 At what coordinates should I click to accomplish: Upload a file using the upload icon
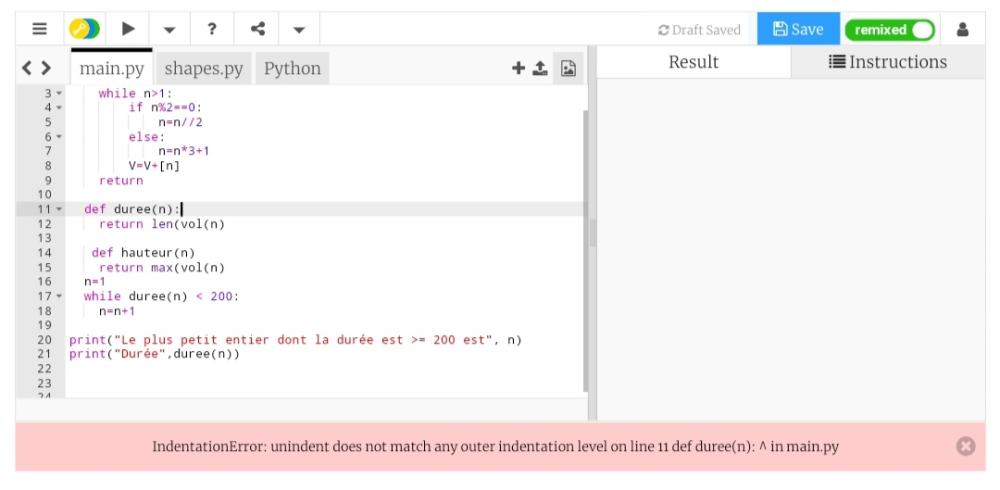(540, 68)
